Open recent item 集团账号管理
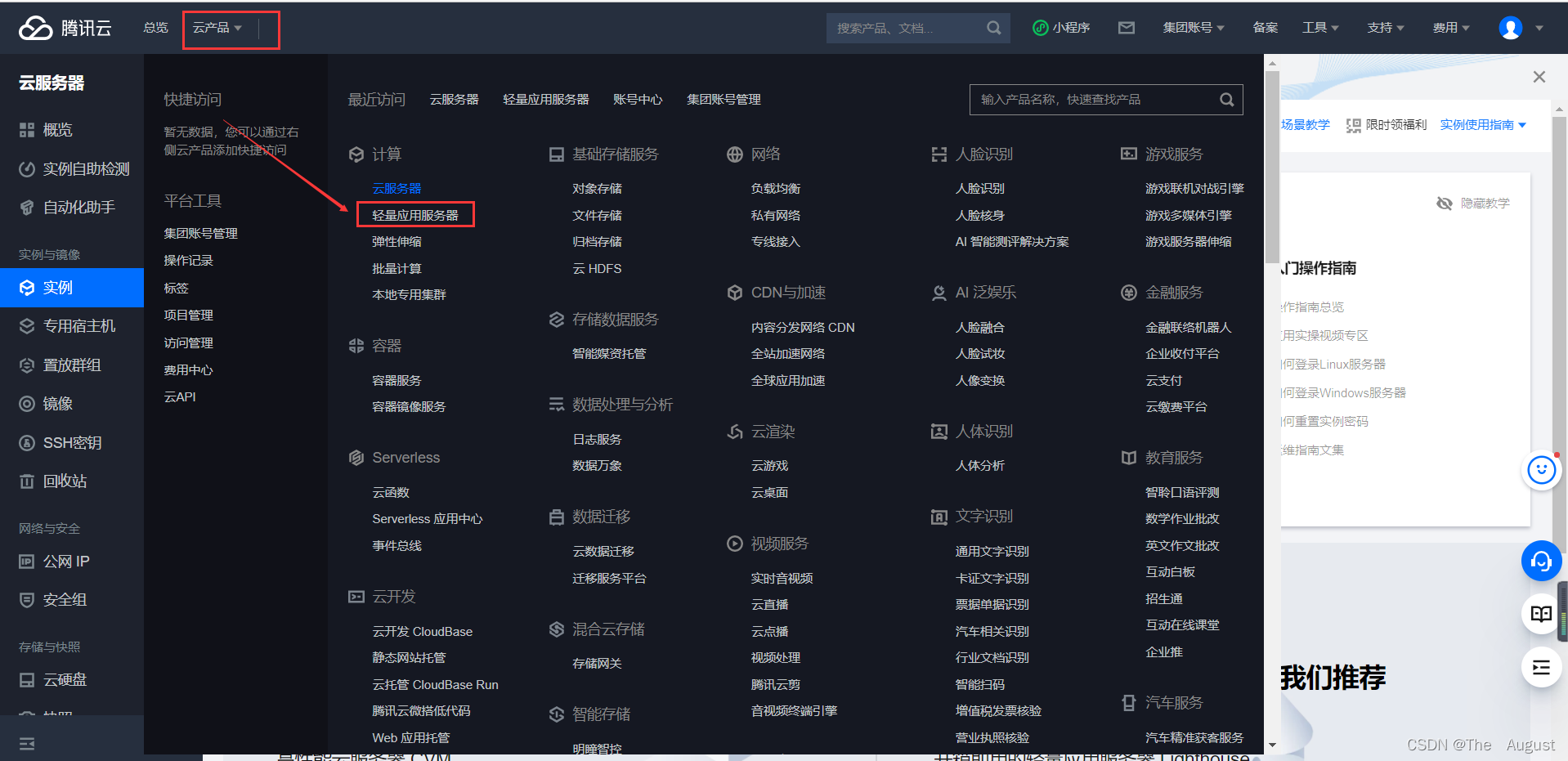Screen dimensions: 1568x761 pyautogui.click(x=724, y=100)
